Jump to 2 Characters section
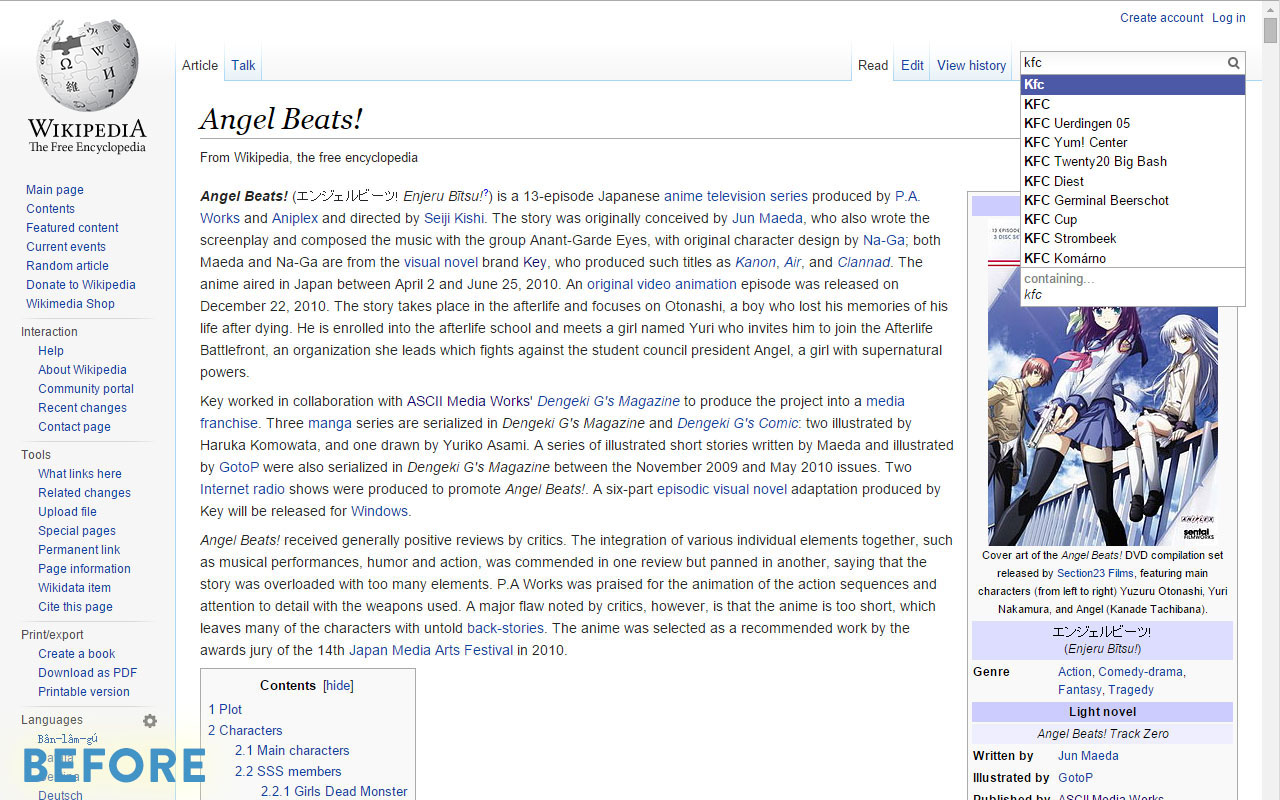Screen dimensions: 1280x800 click(x=245, y=730)
